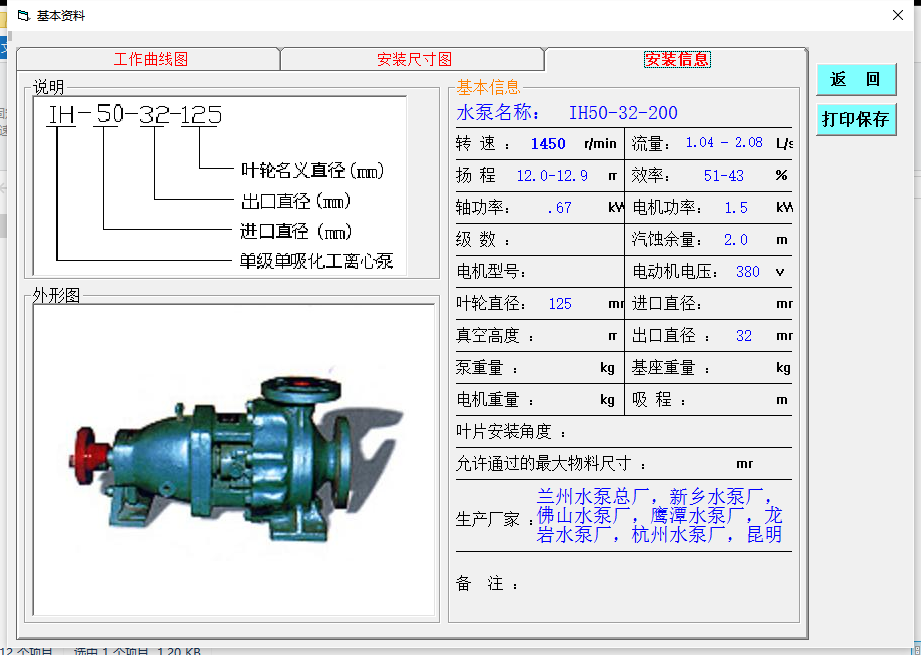Viewport: 921px width, 655px height.
Task: Click the 打印保存 button
Action: coord(856,119)
